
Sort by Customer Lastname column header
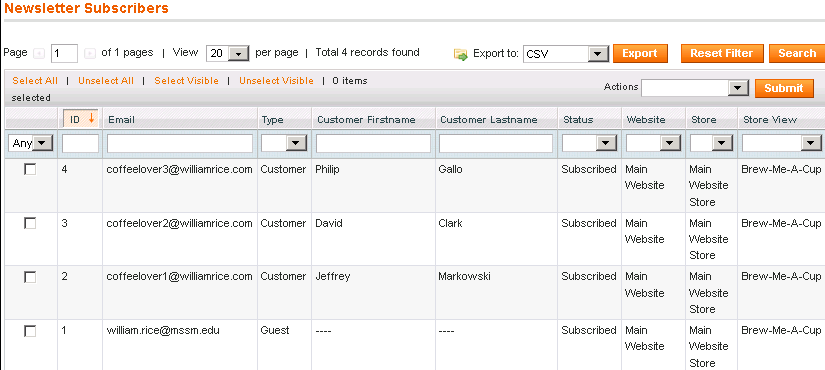(x=489, y=119)
